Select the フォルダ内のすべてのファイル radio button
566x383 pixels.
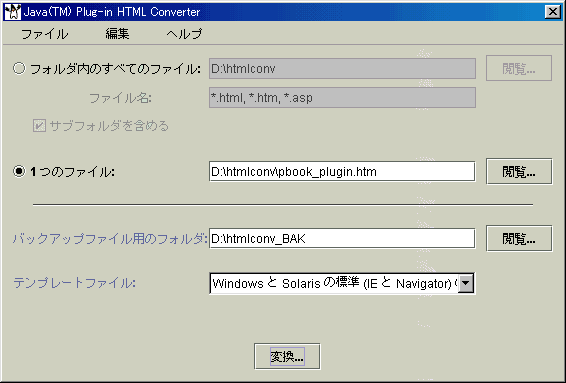coord(19,68)
